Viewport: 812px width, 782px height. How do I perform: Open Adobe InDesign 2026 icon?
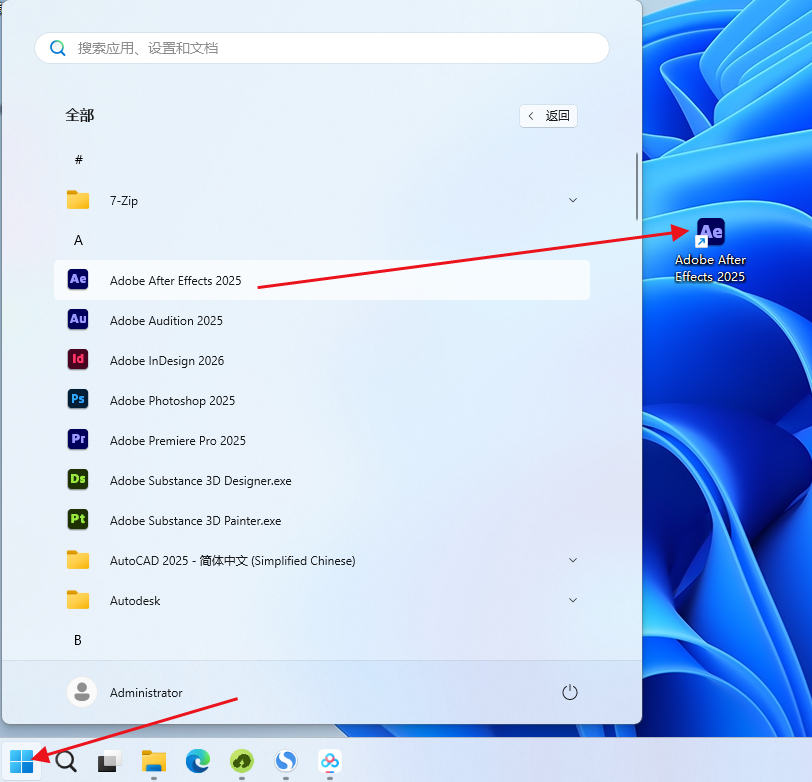[x=78, y=359]
